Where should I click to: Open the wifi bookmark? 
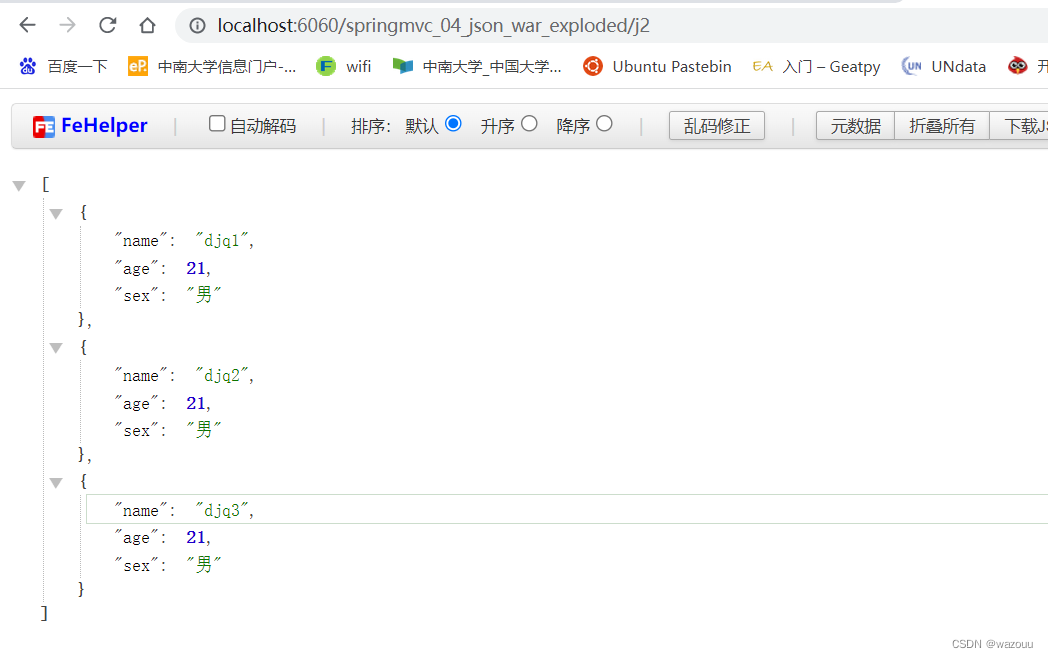pos(344,66)
